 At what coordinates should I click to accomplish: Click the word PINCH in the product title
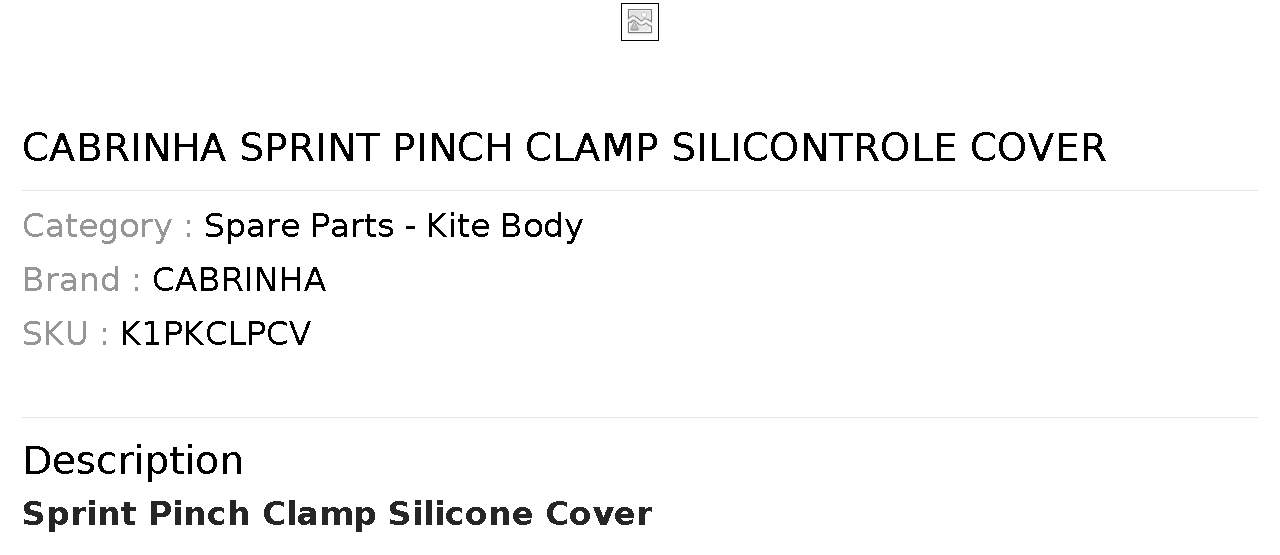pos(454,148)
